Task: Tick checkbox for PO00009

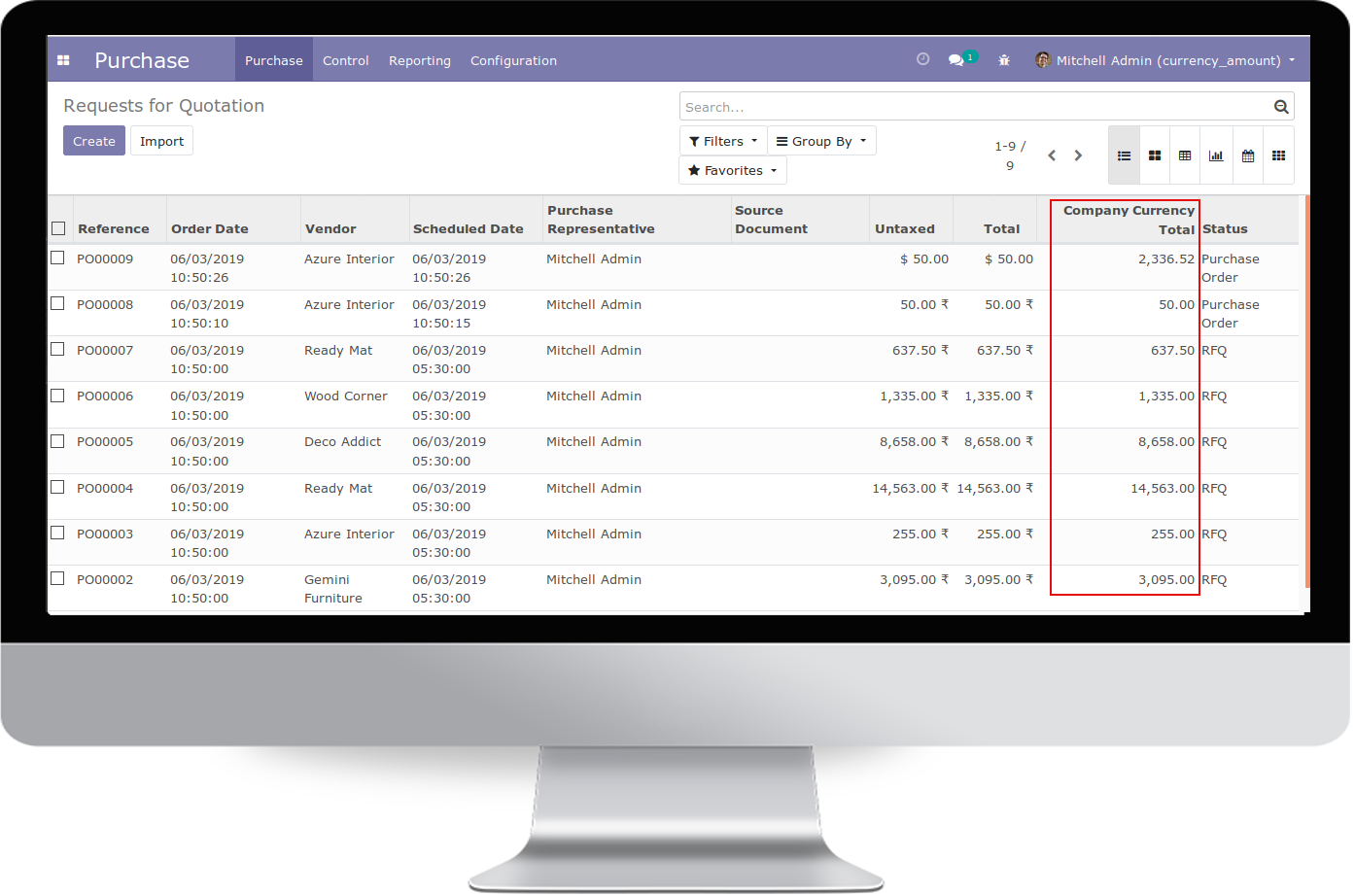Action: [x=57, y=258]
